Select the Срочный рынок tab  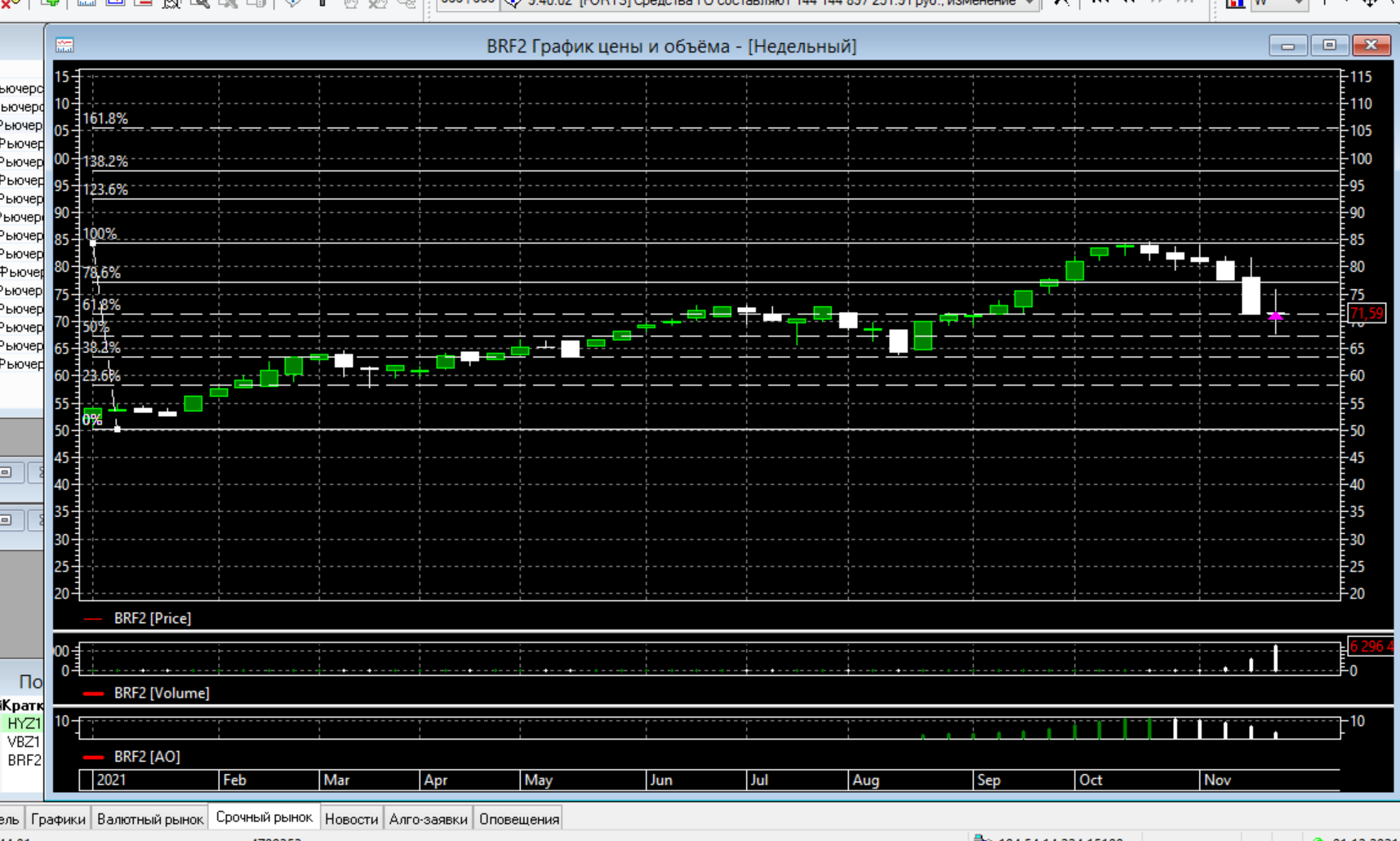click(x=264, y=817)
